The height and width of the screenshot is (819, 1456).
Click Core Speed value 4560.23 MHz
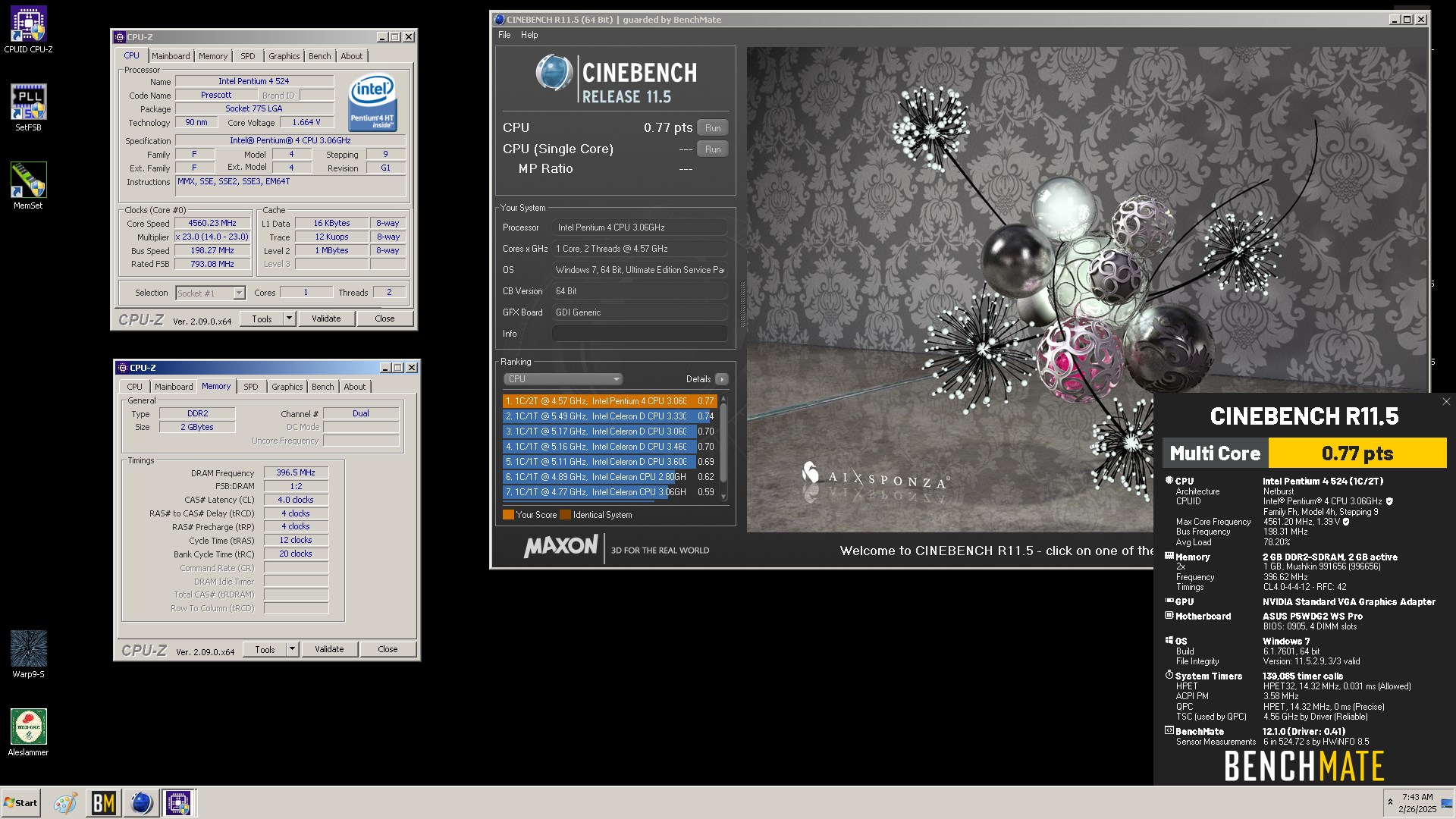coord(212,224)
